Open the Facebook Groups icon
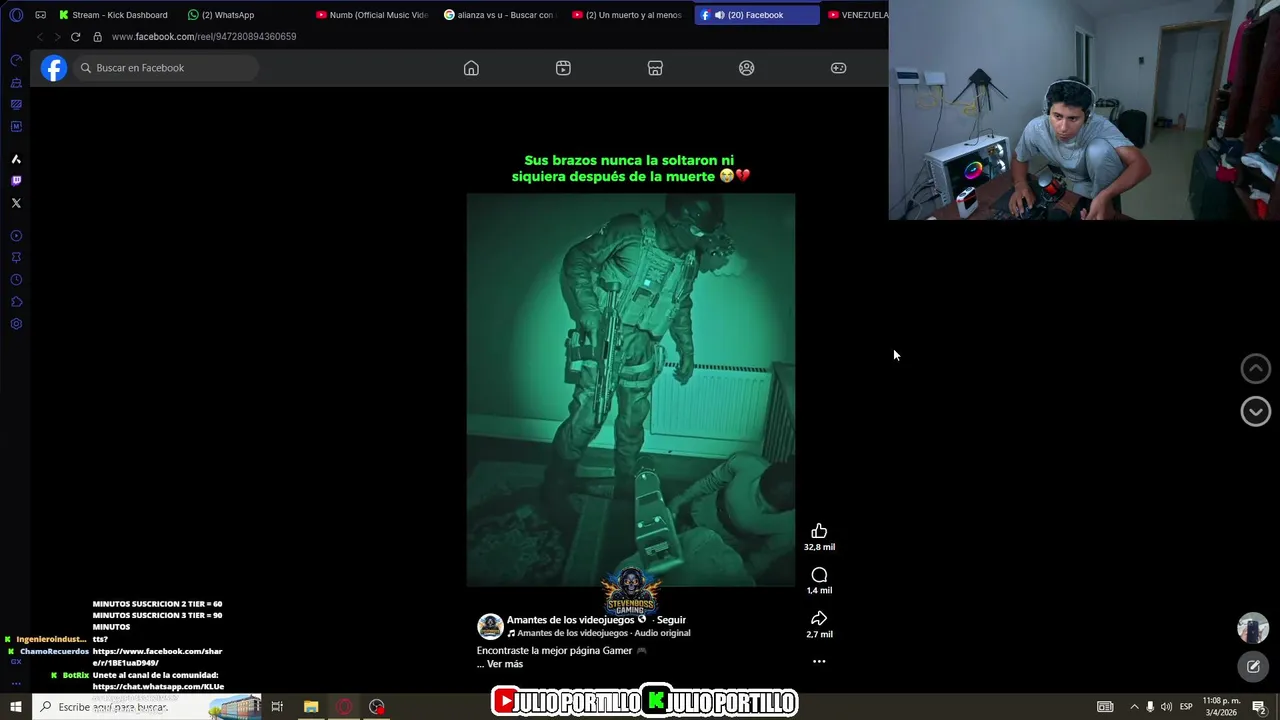 pyautogui.click(x=747, y=68)
